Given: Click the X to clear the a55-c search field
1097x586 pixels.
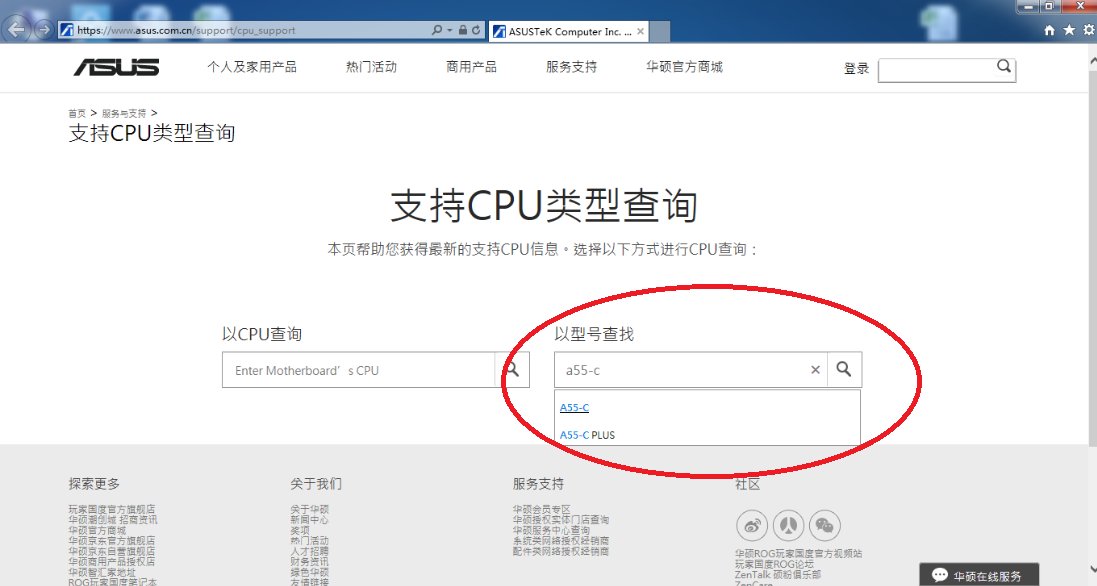Looking at the screenshot, I should click(x=815, y=369).
